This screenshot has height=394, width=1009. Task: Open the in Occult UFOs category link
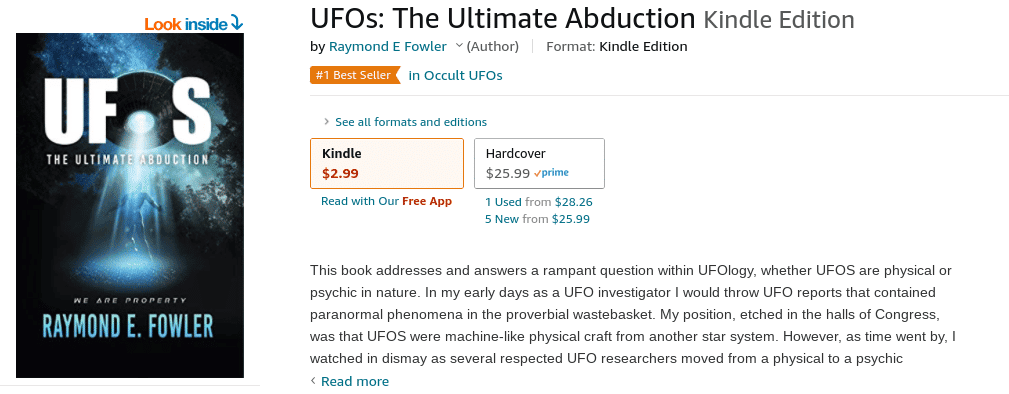tap(456, 75)
